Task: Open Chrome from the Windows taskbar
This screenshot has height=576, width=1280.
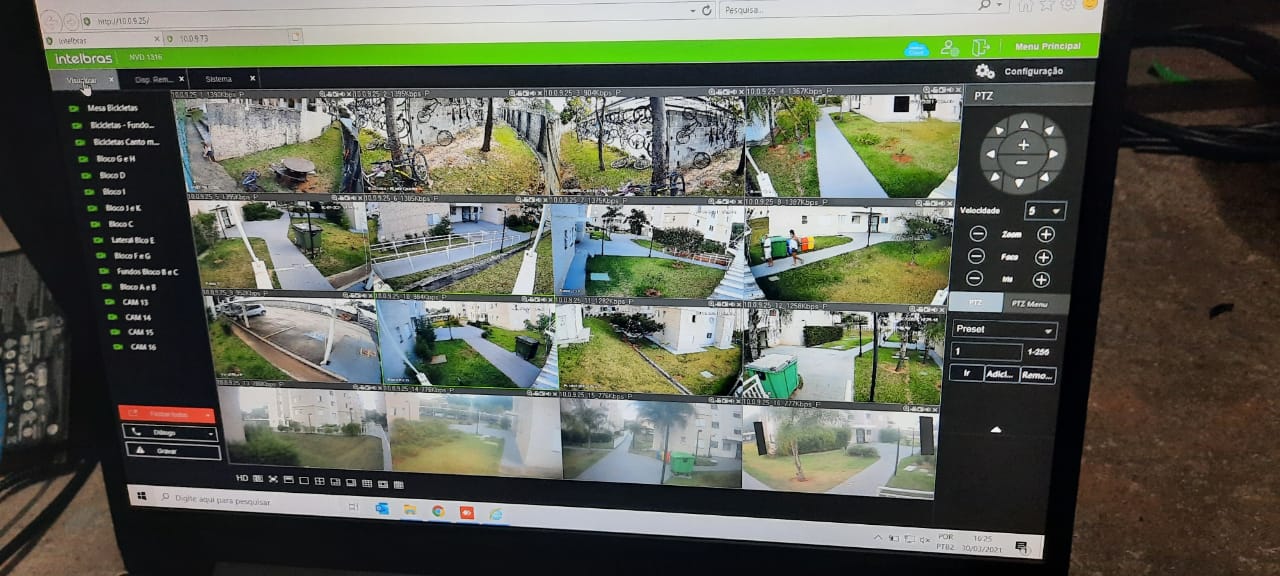Action: tap(438, 510)
